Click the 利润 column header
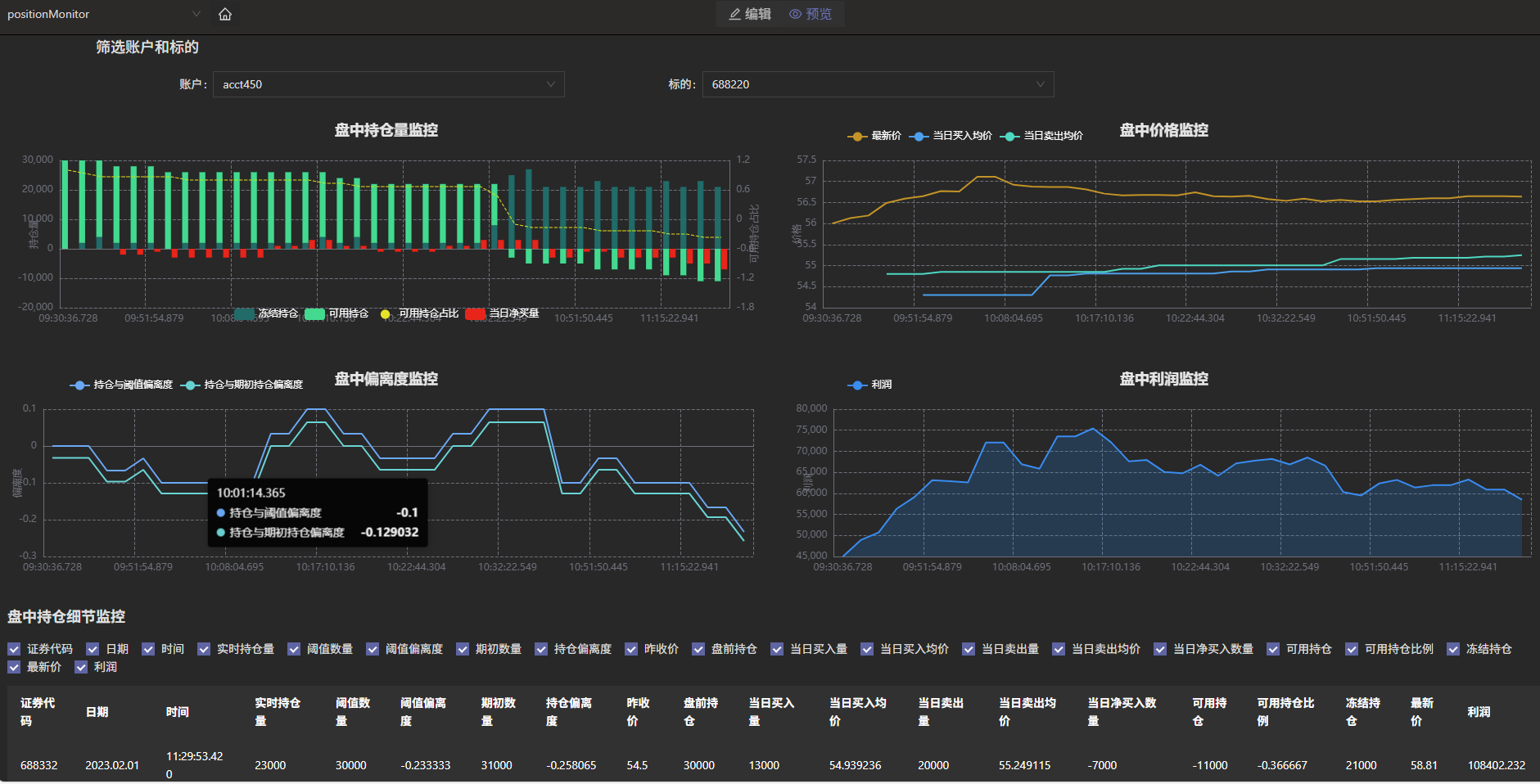 [x=1479, y=712]
